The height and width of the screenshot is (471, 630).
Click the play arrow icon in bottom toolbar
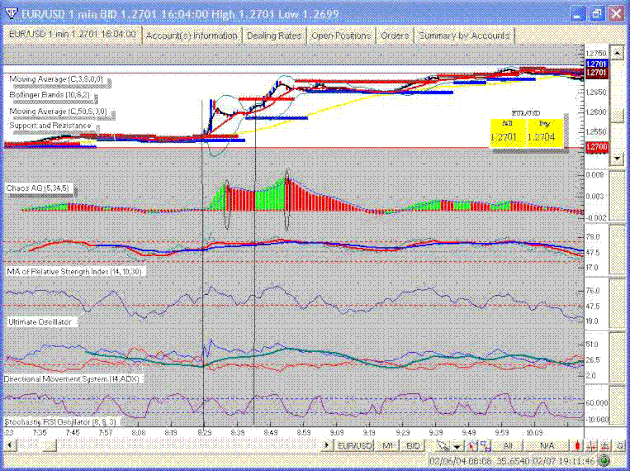pos(326,445)
